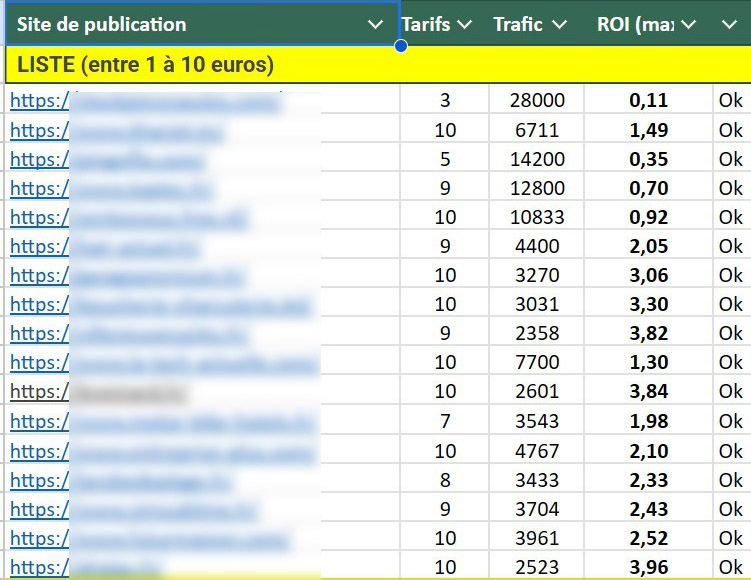Select the Ok cell in the 0,11 ROI row
The width and height of the screenshot is (751, 580).
coord(732,100)
